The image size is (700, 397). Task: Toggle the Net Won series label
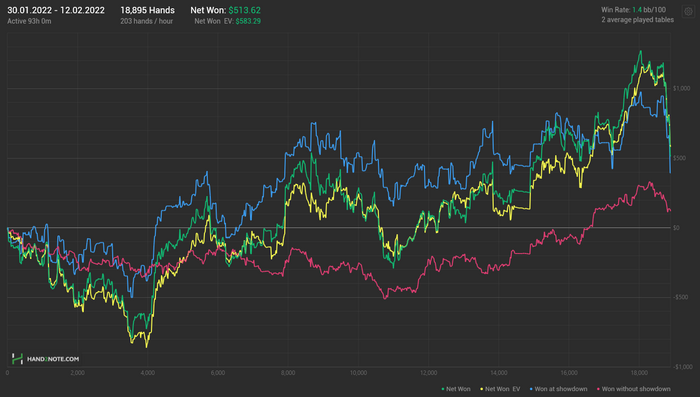click(x=458, y=389)
